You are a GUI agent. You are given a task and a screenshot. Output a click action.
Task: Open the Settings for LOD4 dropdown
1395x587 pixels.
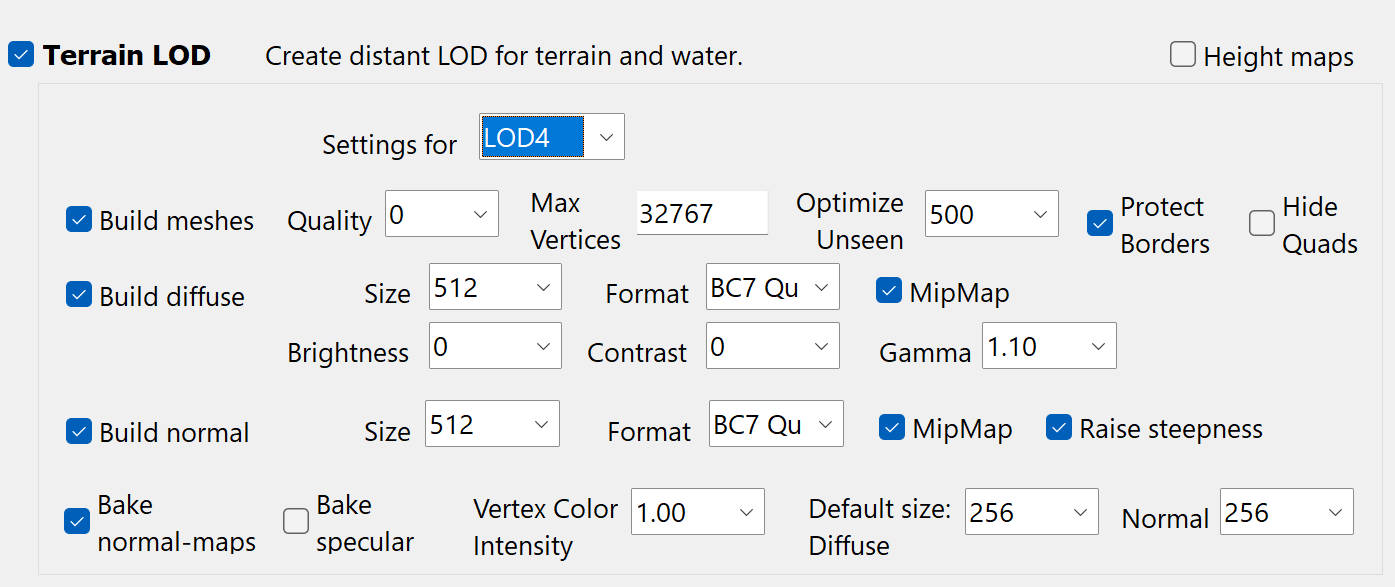(x=552, y=137)
